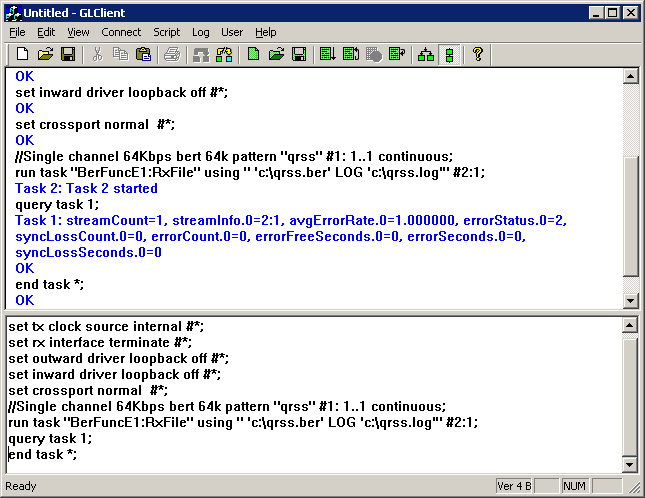This screenshot has height=498, width=645.
Task: Minimize the GLClient window
Action: [596, 13]
